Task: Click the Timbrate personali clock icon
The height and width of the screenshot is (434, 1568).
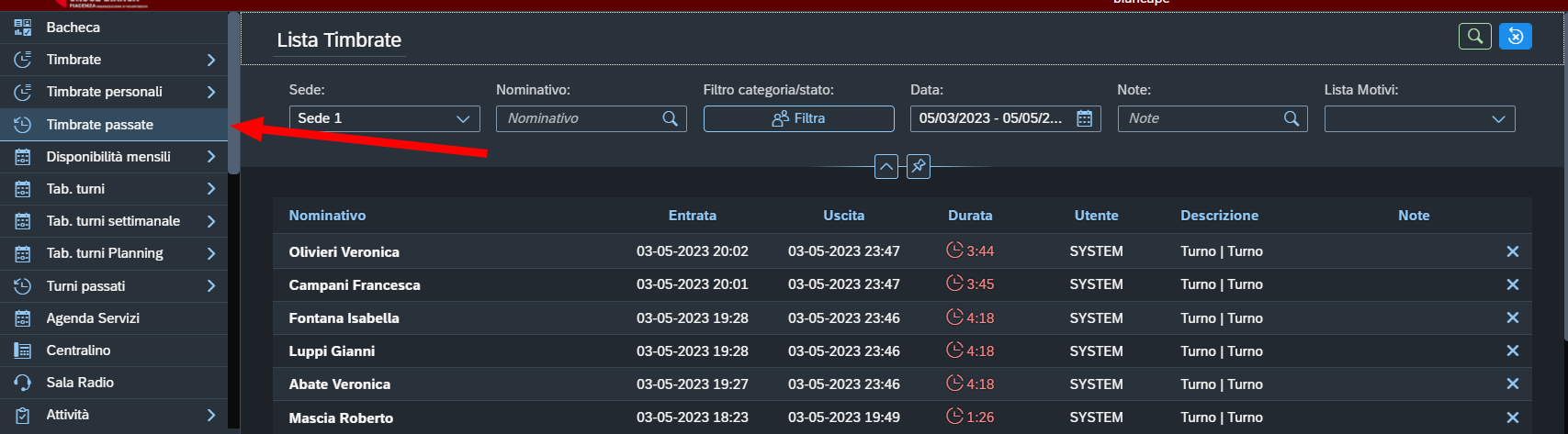Action: [23, 92]
